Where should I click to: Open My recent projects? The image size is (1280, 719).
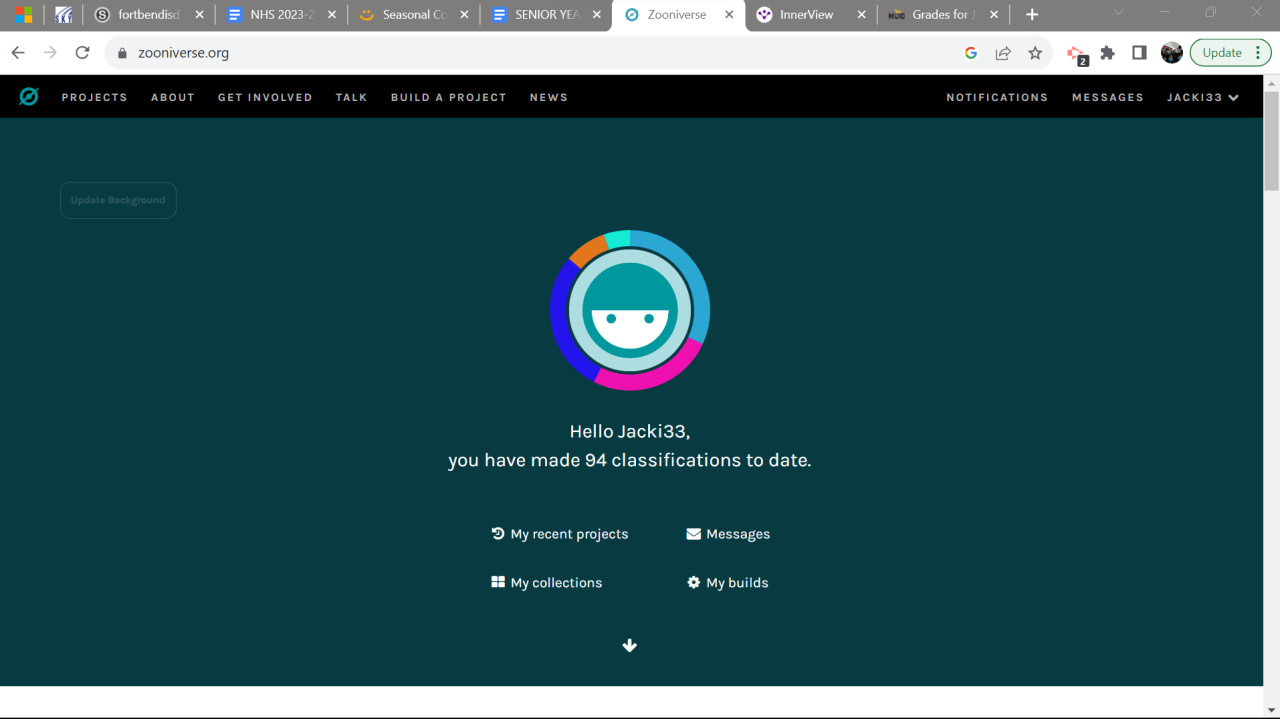tap(560, 534)
